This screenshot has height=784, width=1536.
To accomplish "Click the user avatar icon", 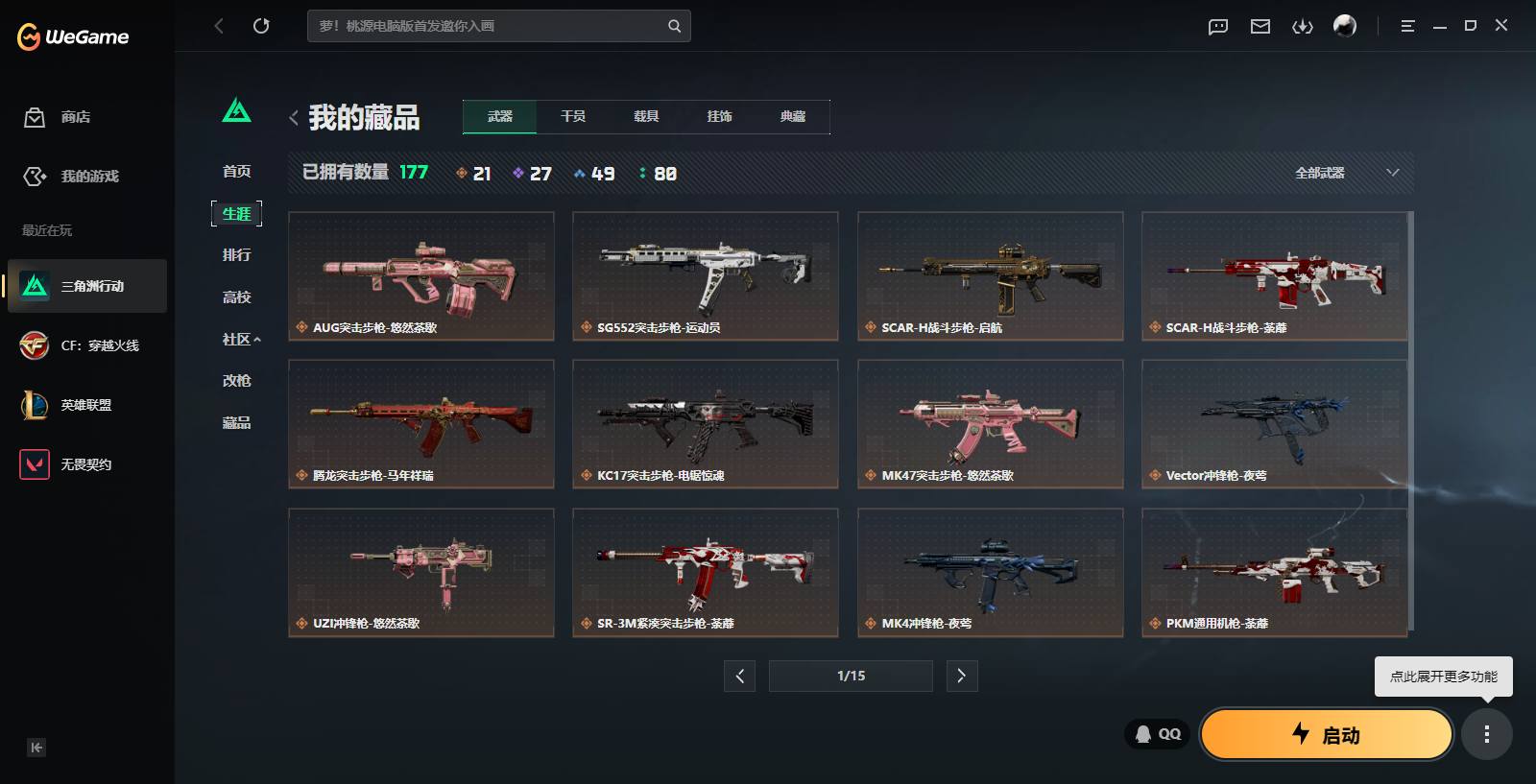I will pos(1345,26).
